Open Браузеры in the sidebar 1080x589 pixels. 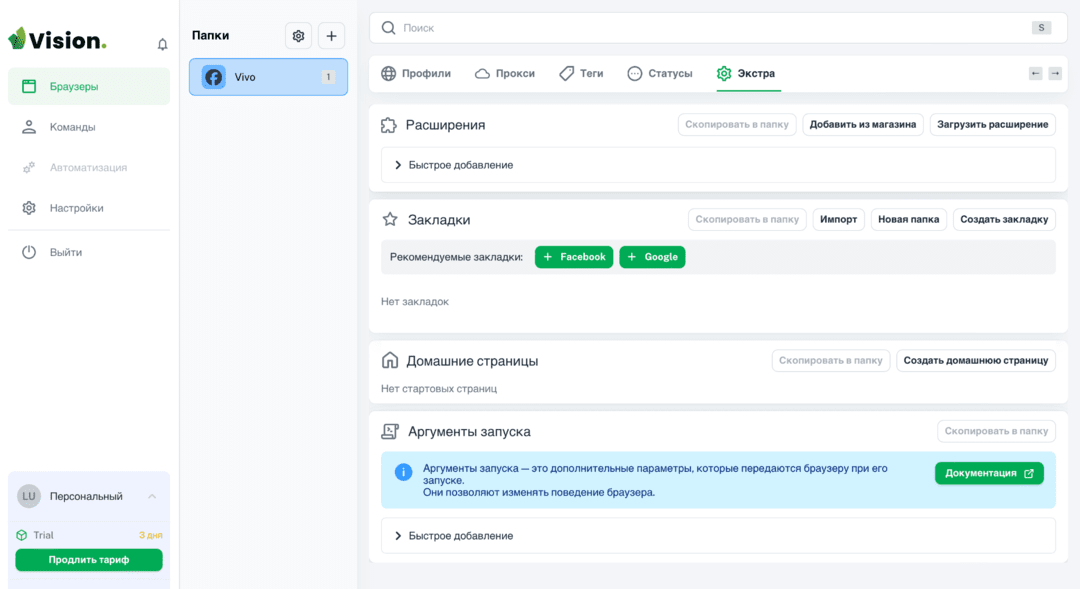pyautogui.click(x=89, y=86)
